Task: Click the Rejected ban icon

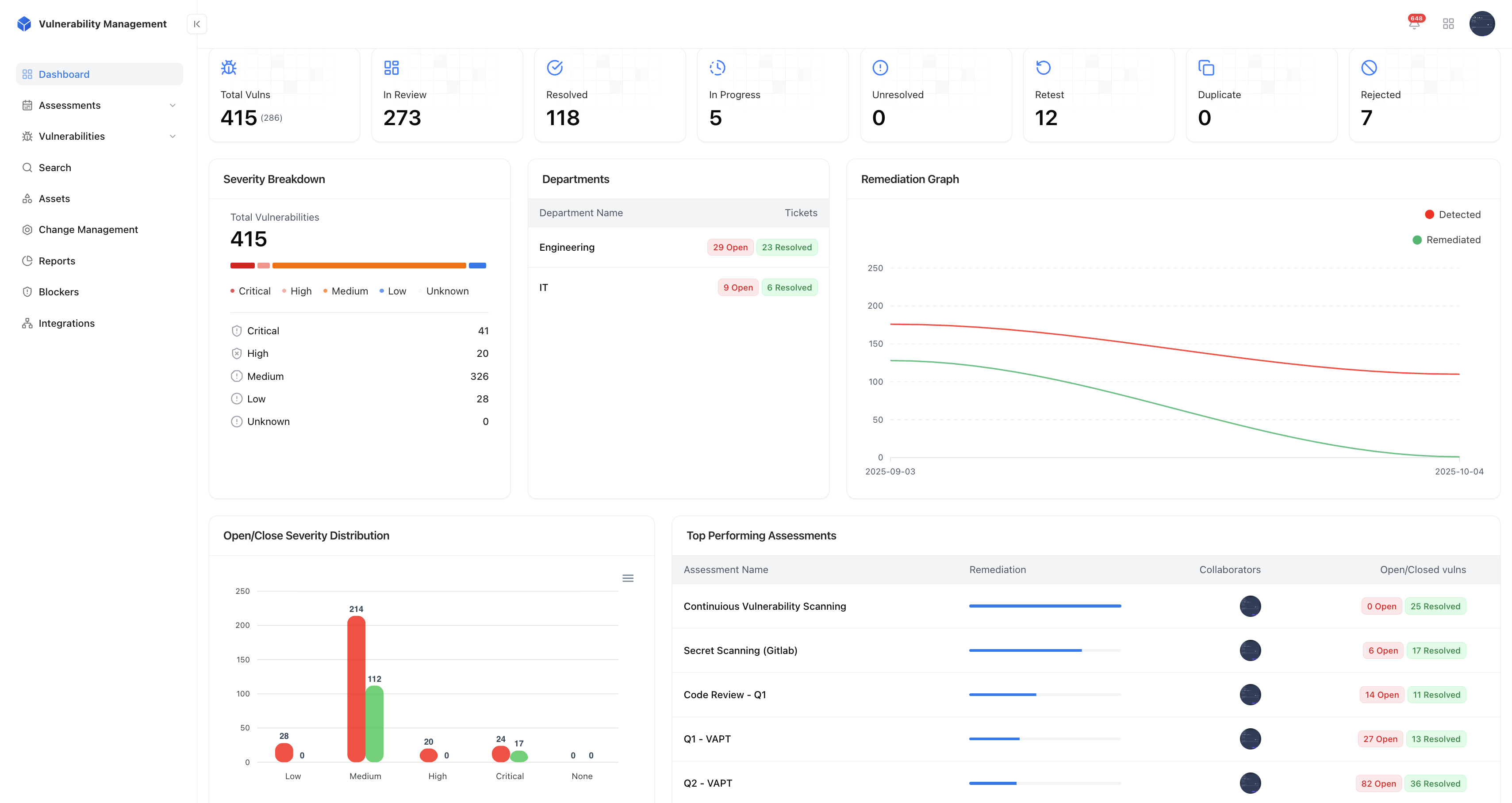Action: tap(1369, 68)
